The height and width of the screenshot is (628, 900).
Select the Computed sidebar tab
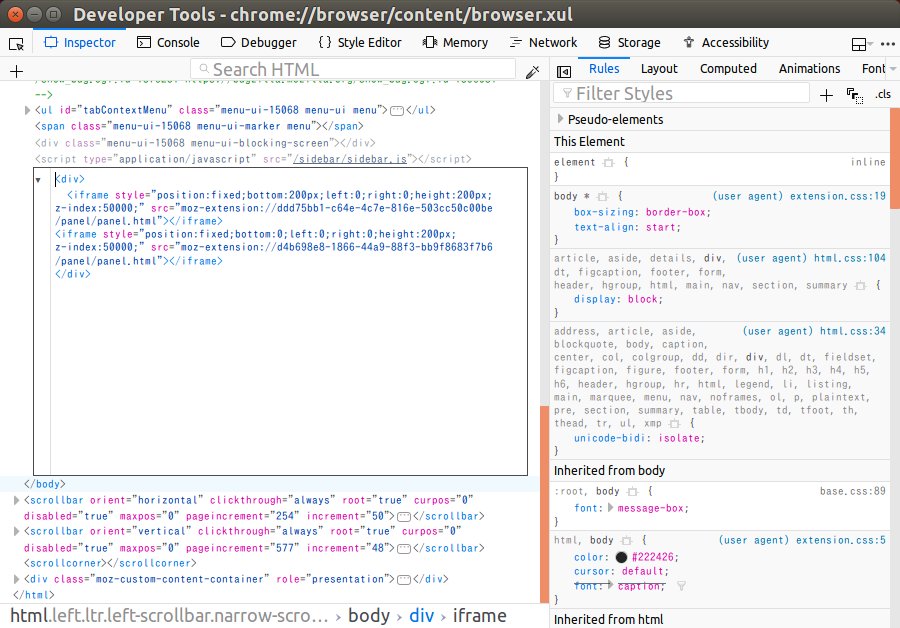[x=728, y=69]
